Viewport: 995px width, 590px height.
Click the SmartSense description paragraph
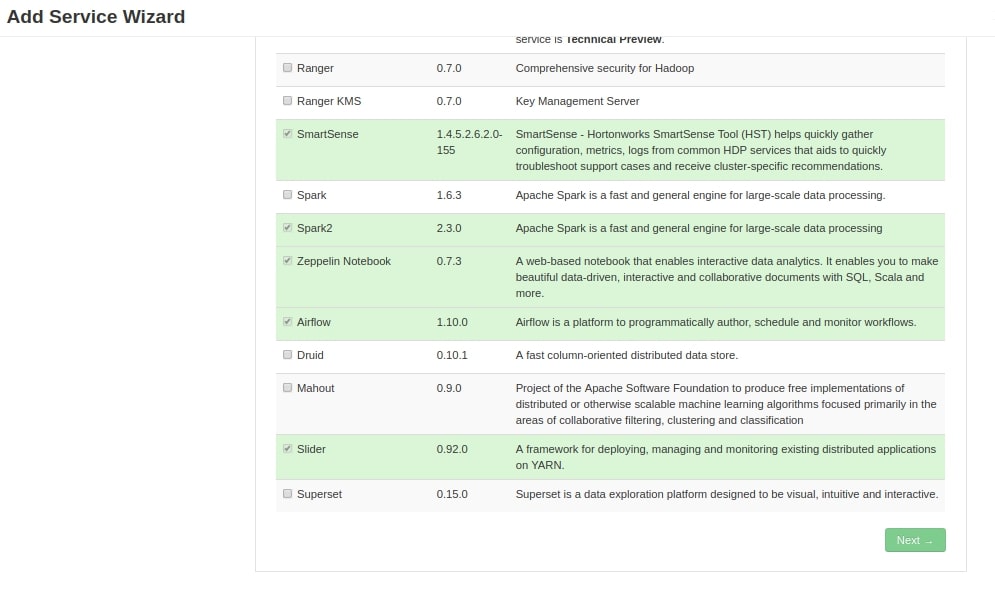point(701,150)
